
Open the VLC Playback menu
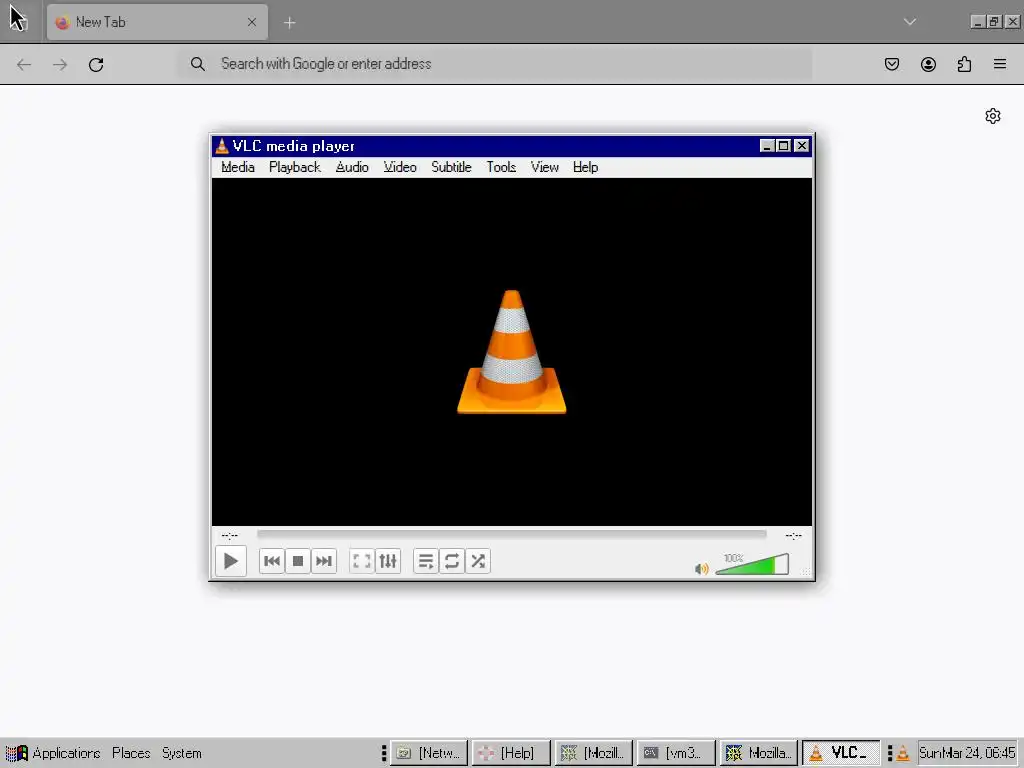click(295, 167)
